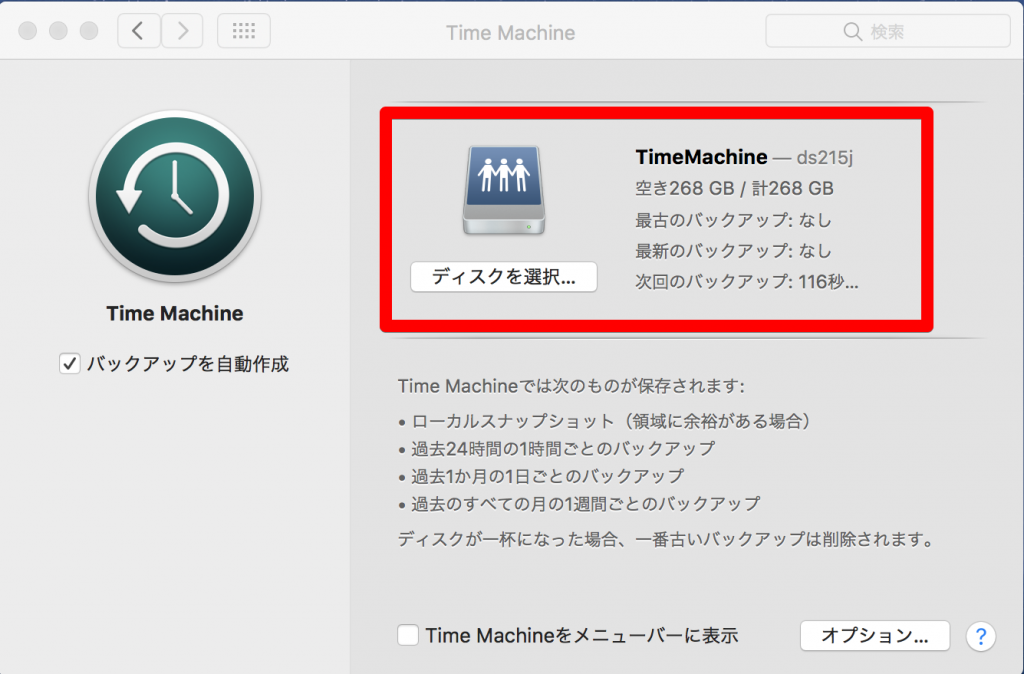
Task: Go back with the left arrow
Action: tap(138, 31)
